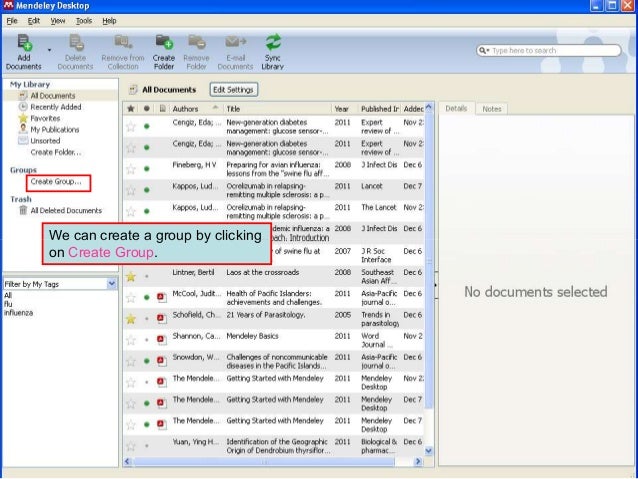Click the Delete Documents toolbar icon
The height and width of the screenshot is (479, 638).
coord(75,43)
